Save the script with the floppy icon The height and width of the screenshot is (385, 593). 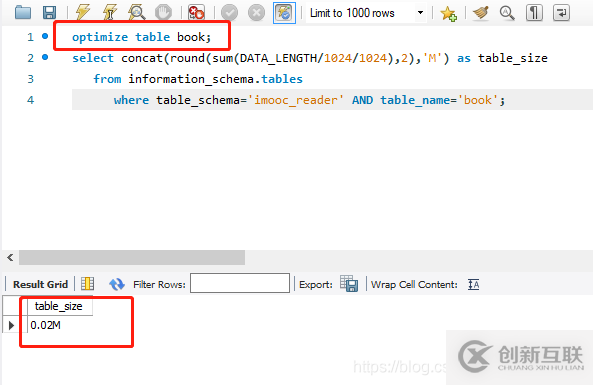[50, 12]
